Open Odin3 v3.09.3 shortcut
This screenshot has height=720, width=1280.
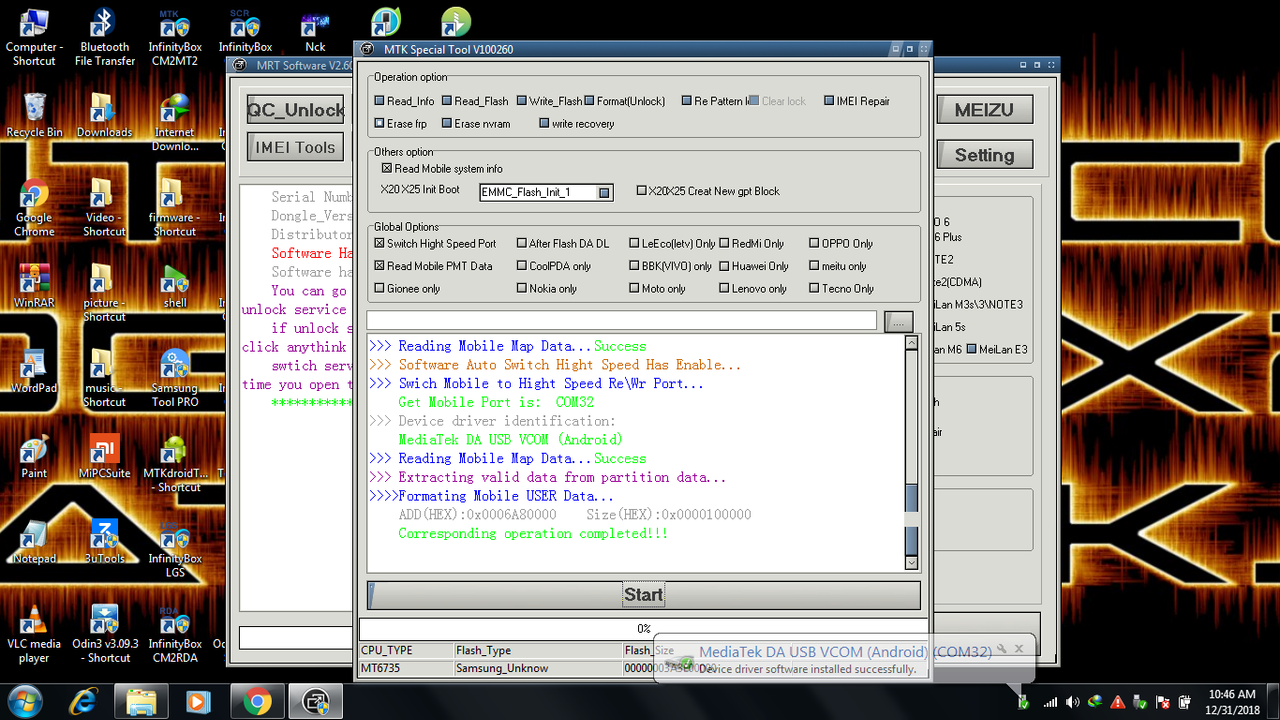click(104, 634)
